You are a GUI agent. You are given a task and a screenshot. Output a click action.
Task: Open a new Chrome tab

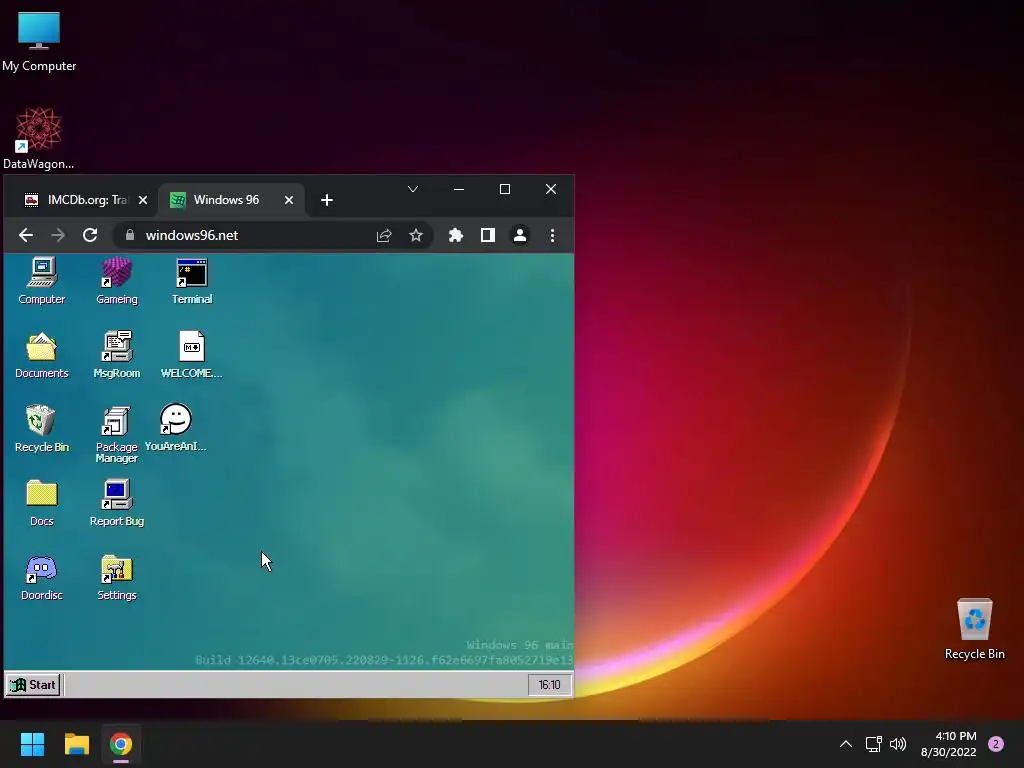coord(327,200)
